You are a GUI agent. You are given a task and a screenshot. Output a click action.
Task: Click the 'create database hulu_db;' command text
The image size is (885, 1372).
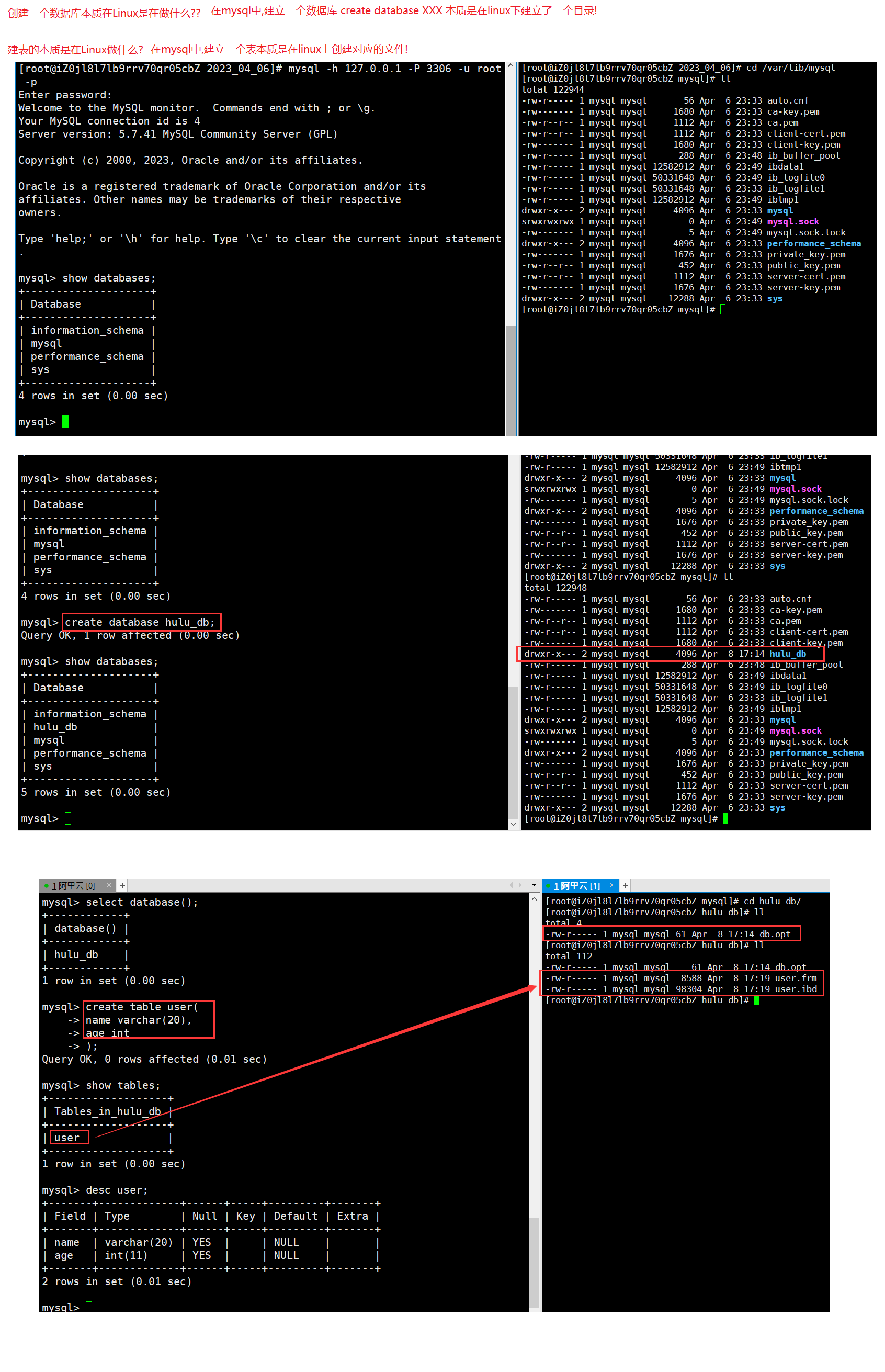(x=140, y=623)
